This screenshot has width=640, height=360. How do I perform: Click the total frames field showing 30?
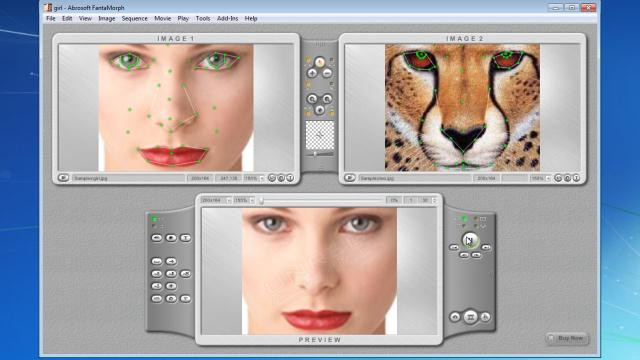424,200
